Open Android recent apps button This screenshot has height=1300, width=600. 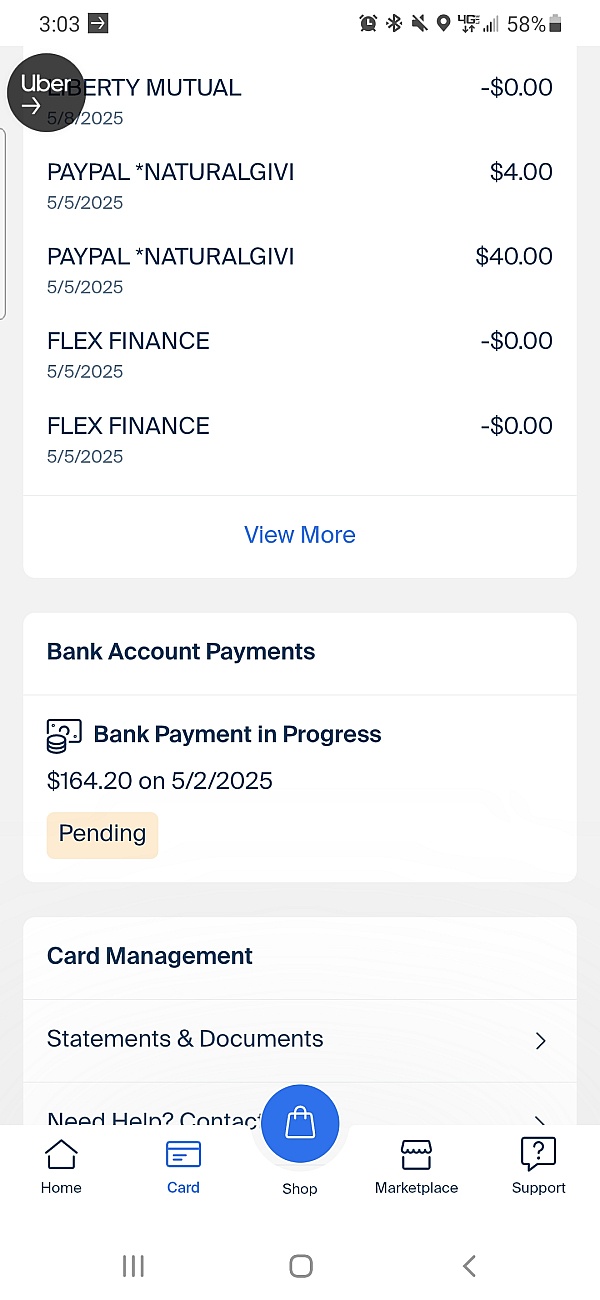(x=133, y=1266)
